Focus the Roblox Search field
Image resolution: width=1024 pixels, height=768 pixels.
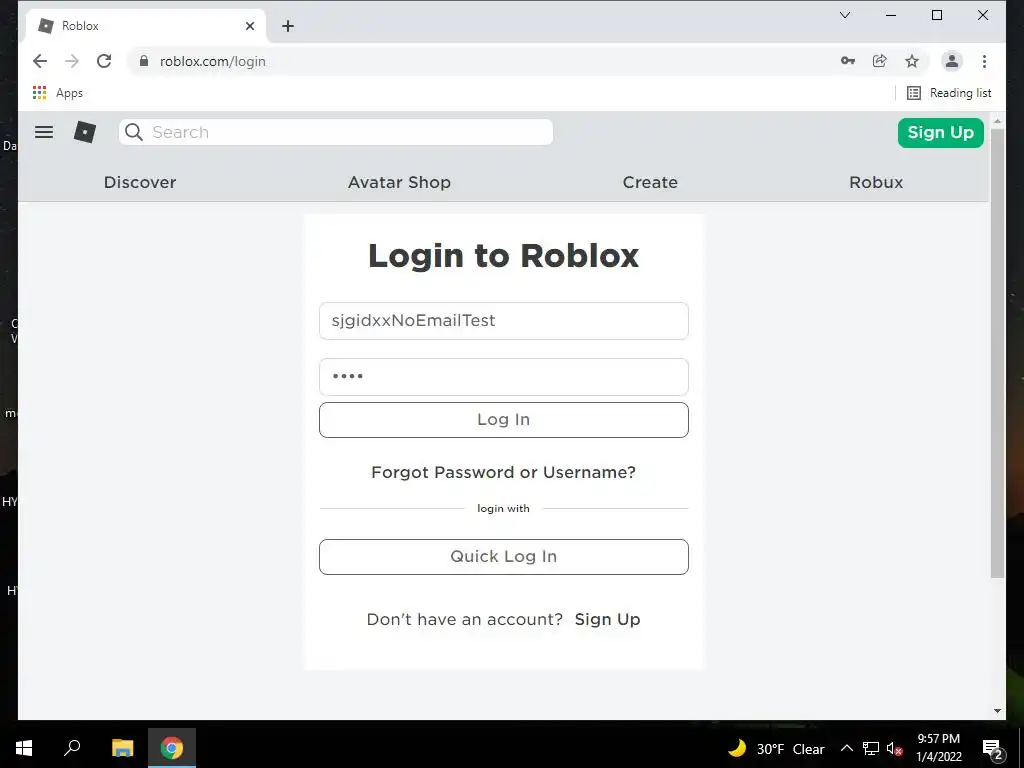tap(336, 132)
